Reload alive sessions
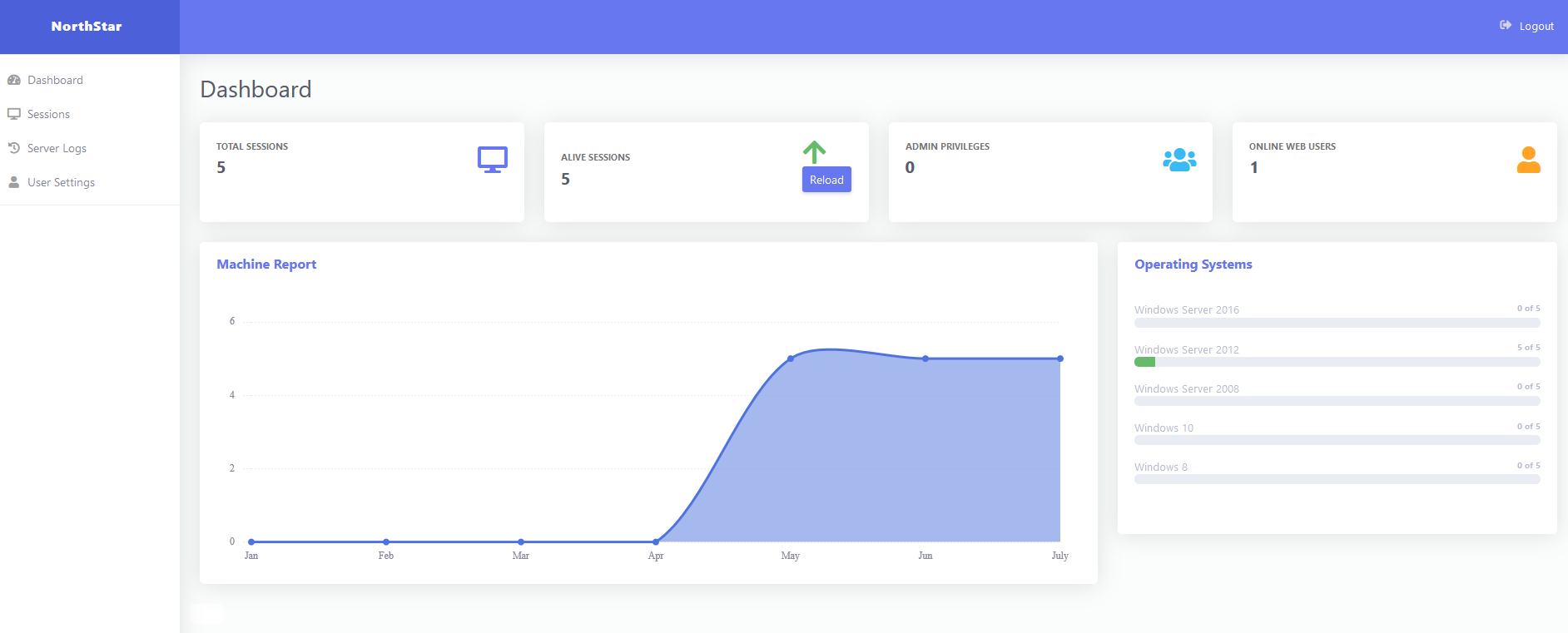Screen dimensions: 1568x633 (826, 180)
